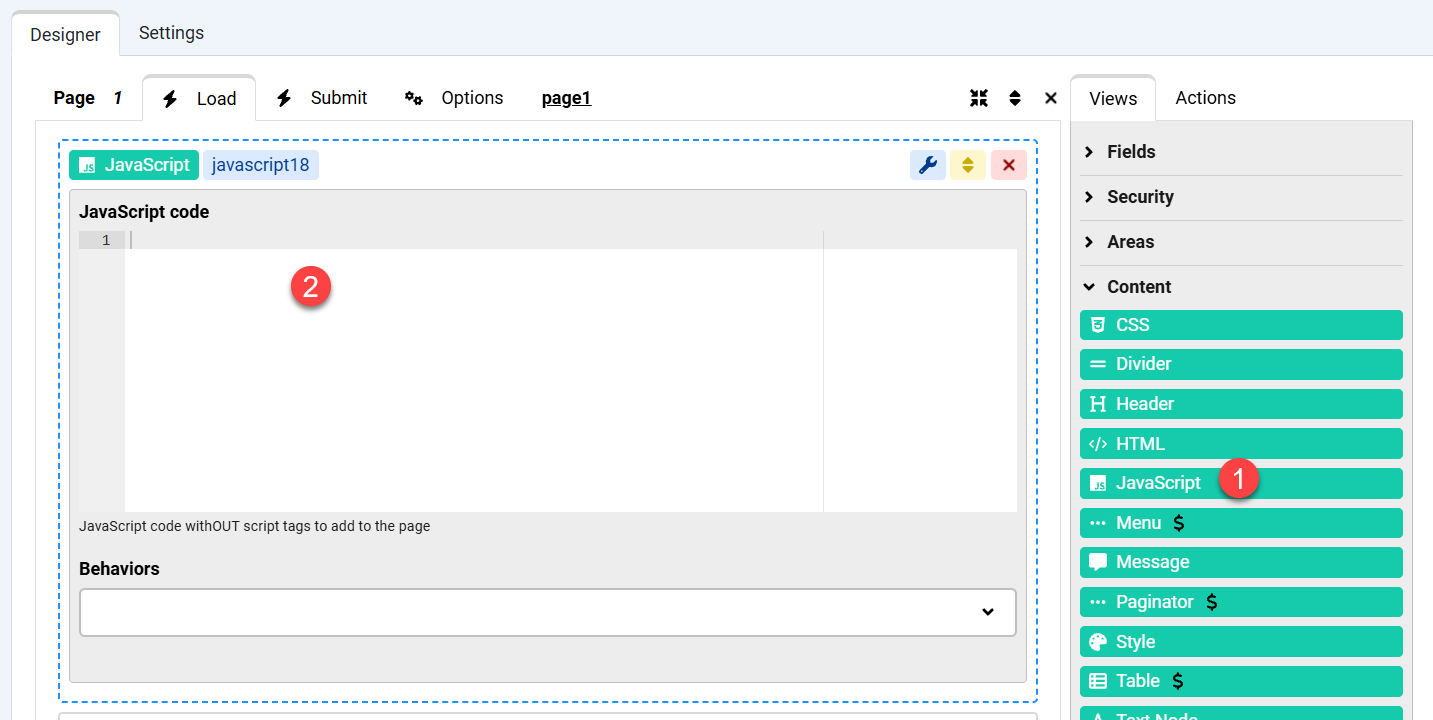Click the javascript18 name badge
1433x720 pixels.
coord(261,165)
